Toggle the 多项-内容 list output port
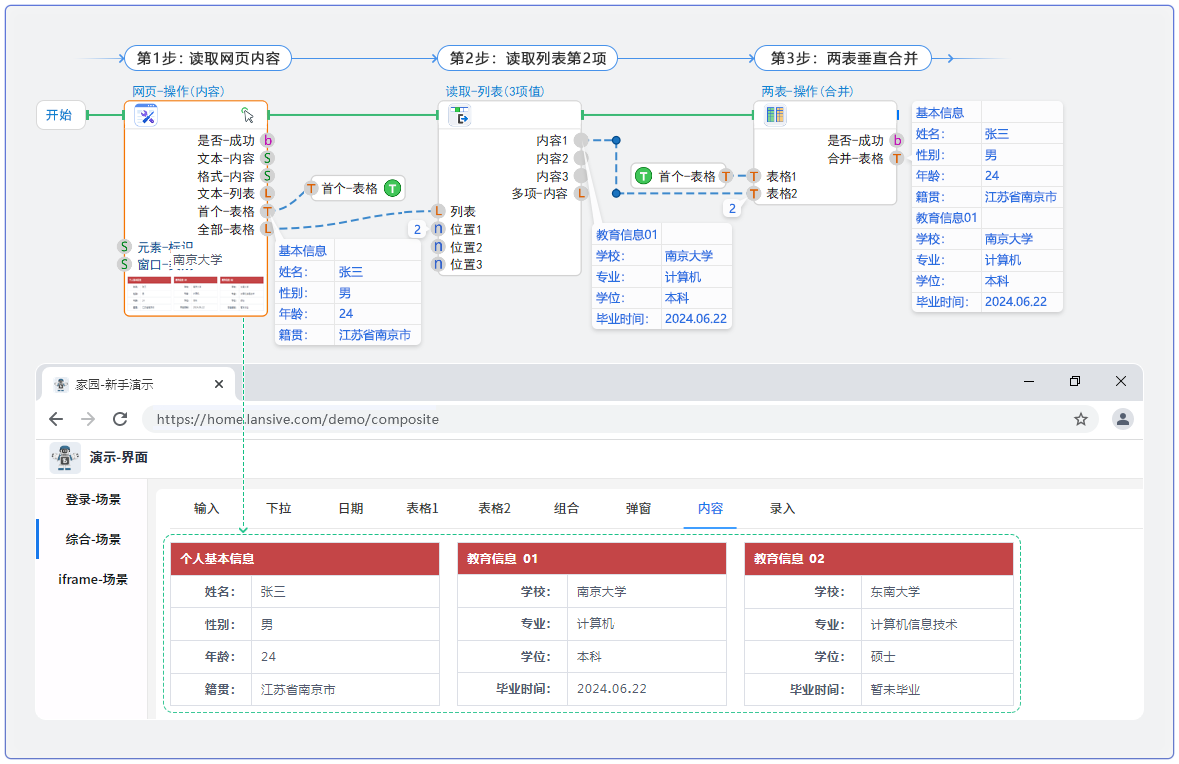 581,194
